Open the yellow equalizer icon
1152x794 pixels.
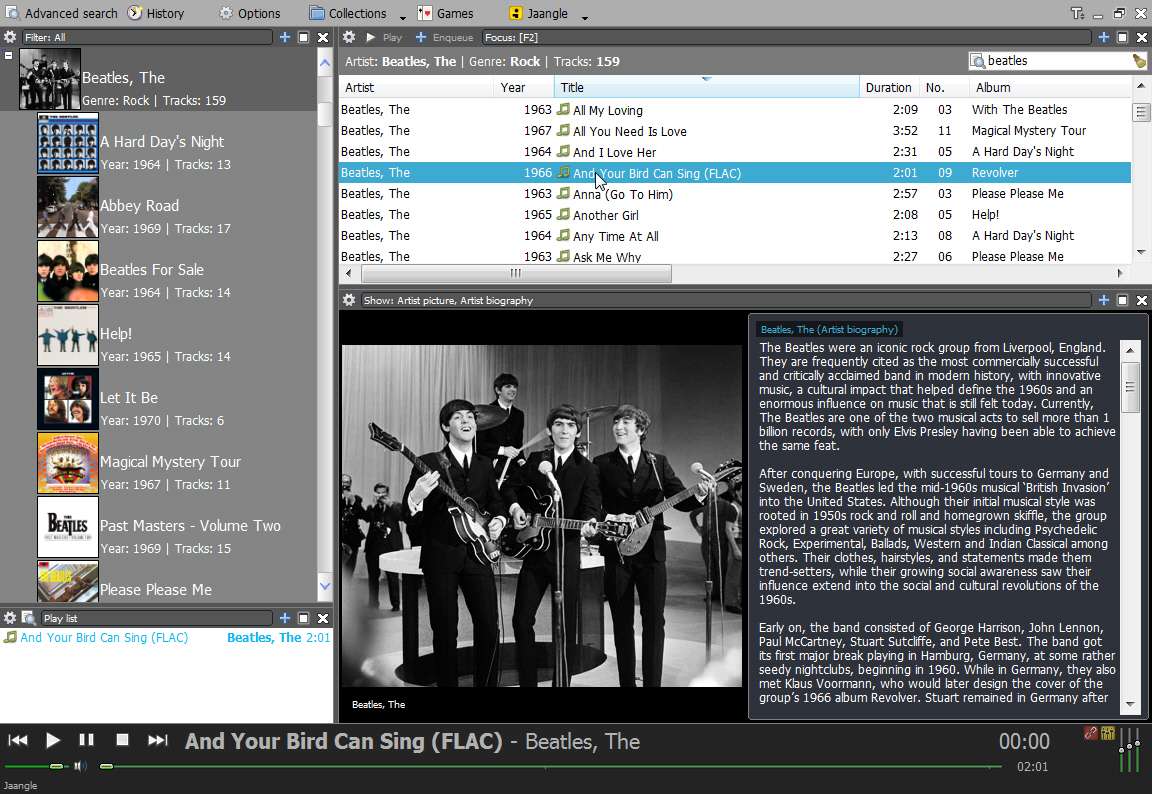(1107, 733)
